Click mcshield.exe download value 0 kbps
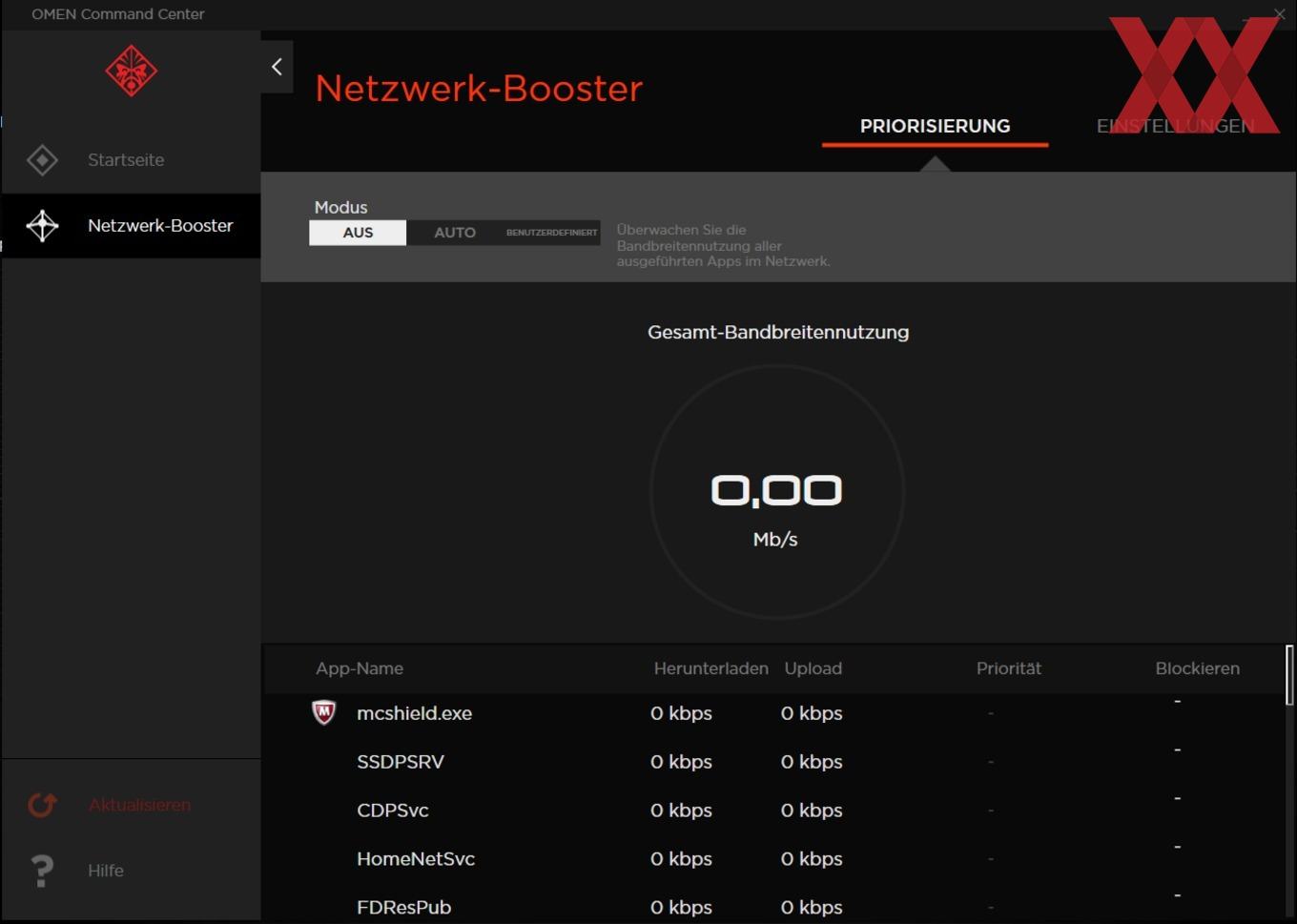The height and width of the screenshot is (924, 1297). pyautogui.click(x=681, y=713)
